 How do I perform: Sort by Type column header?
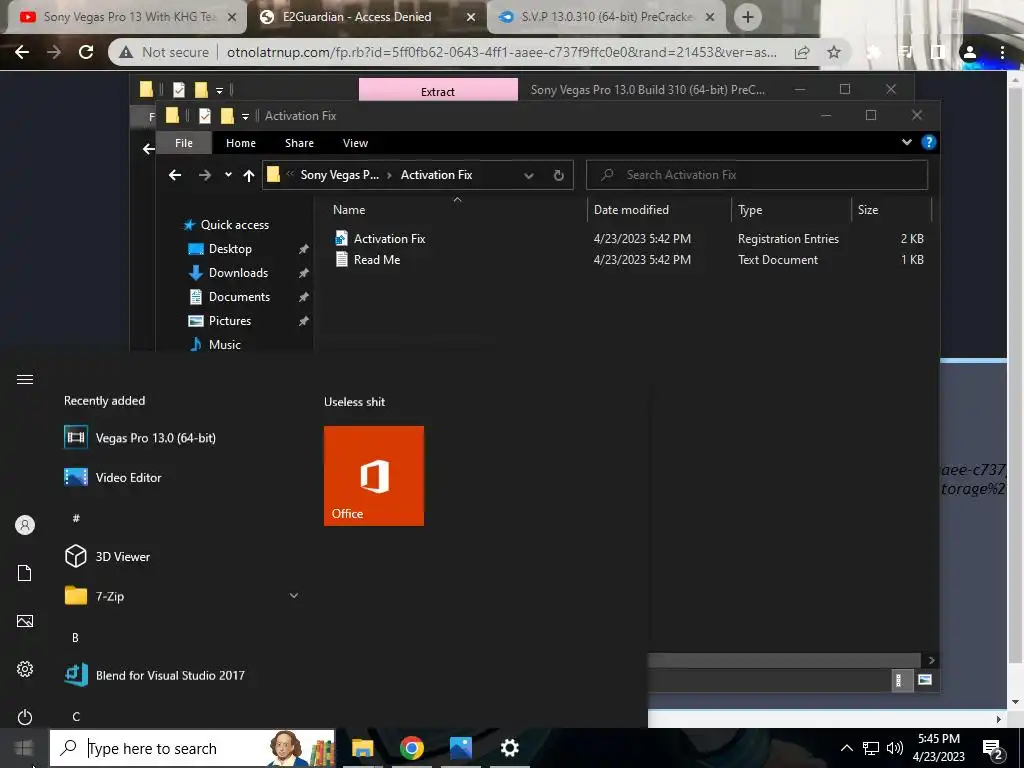(750, 210)
